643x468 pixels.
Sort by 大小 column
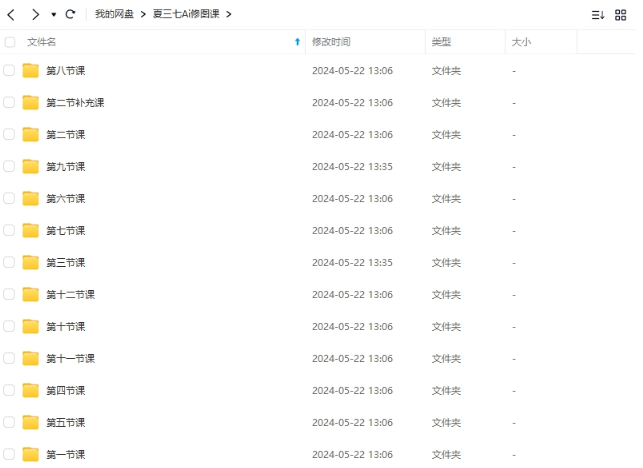(521, 42)
